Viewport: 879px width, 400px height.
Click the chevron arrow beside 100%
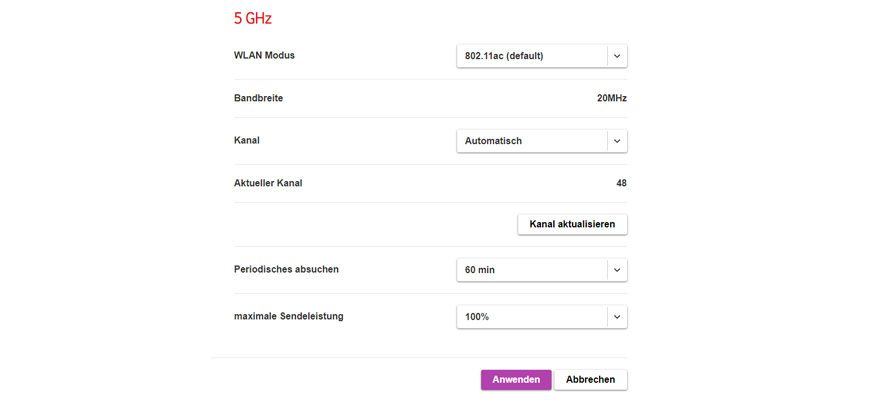tap(617, 317)
